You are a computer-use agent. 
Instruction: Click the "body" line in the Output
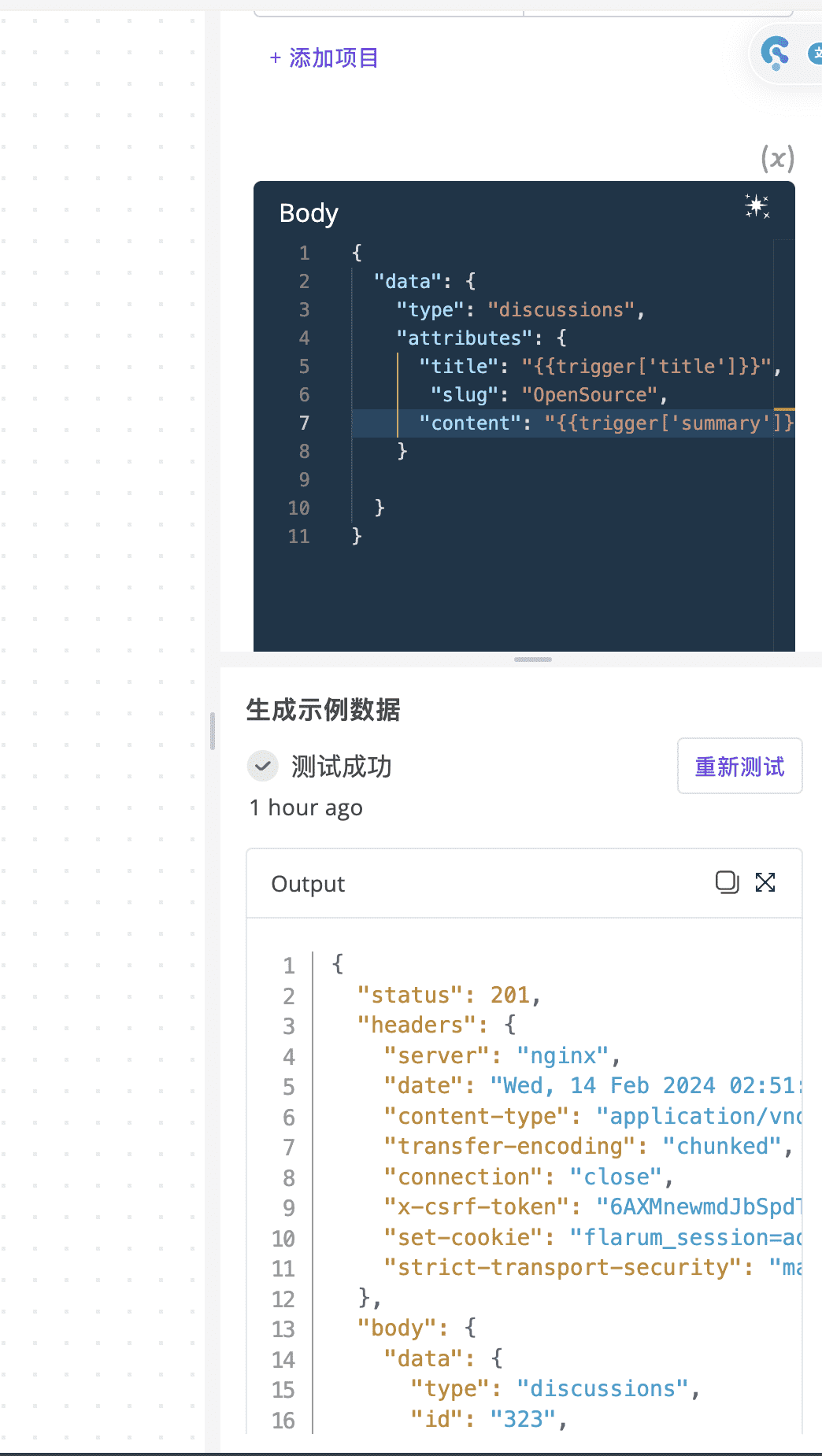coord(417,1329)
